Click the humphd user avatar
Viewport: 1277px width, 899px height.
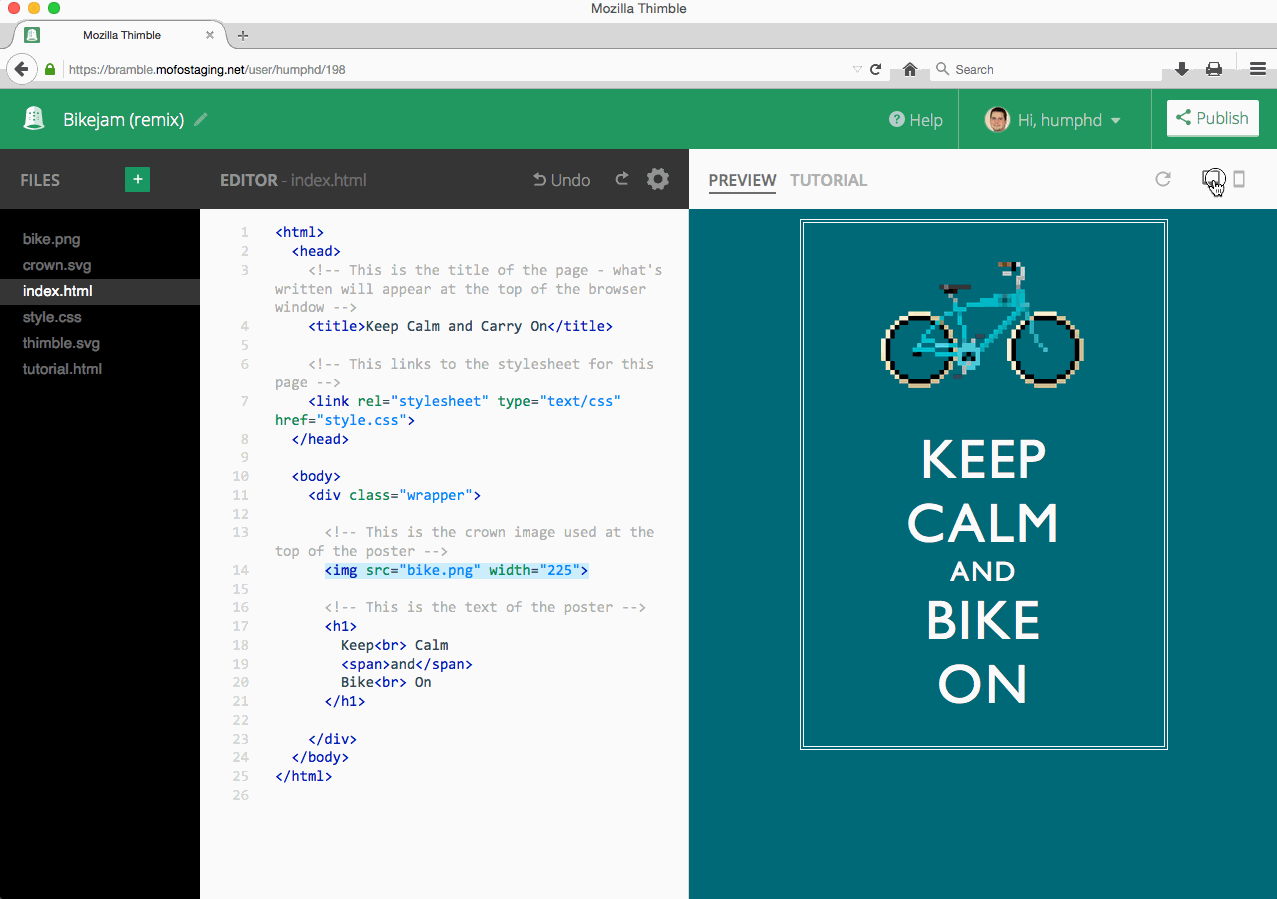tap(997, 120)
